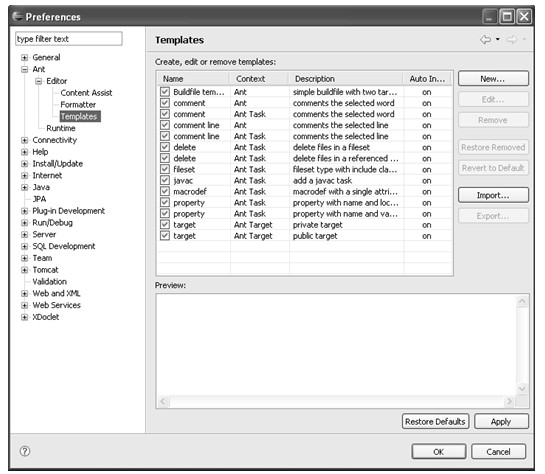Screen dimensions: 545x474
Task: Sort by the Name column header
Action: (x=193, y=79)
